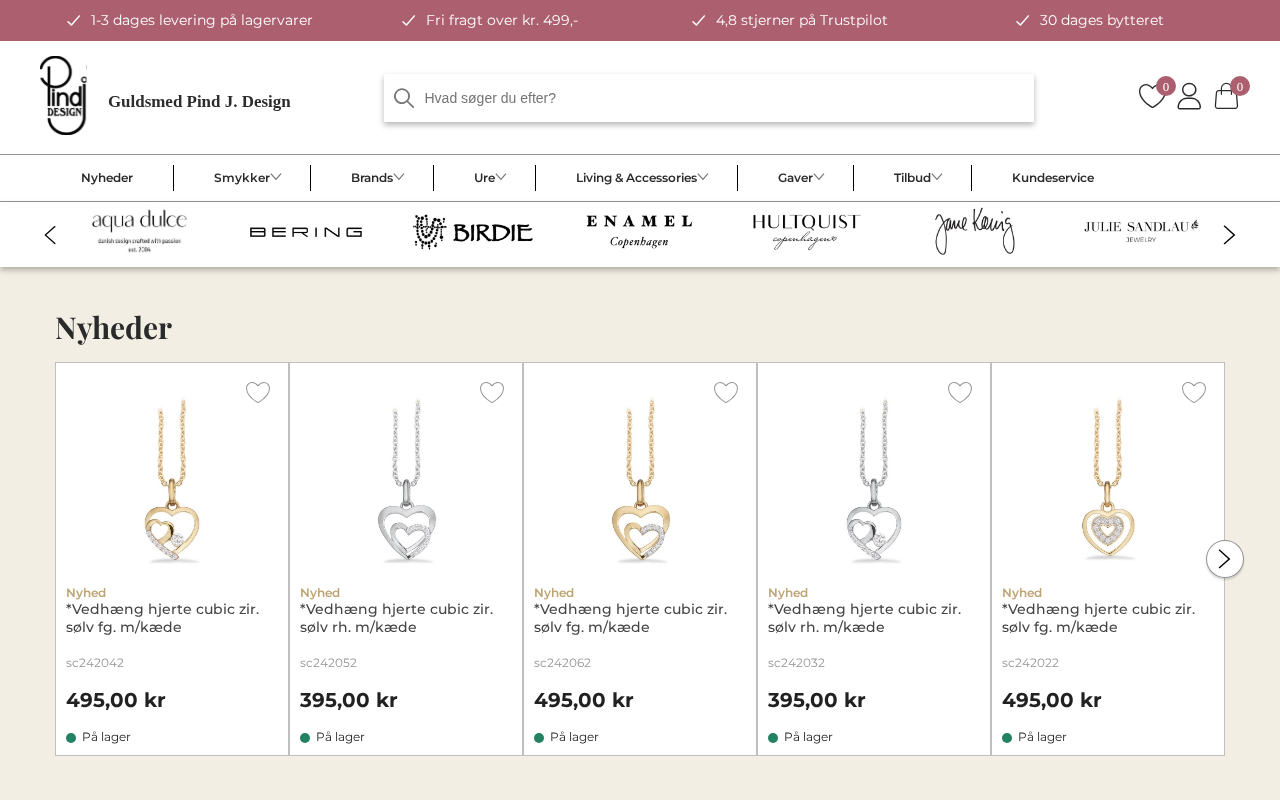
Task: Open the user account icon
Action: [1189, 96]
